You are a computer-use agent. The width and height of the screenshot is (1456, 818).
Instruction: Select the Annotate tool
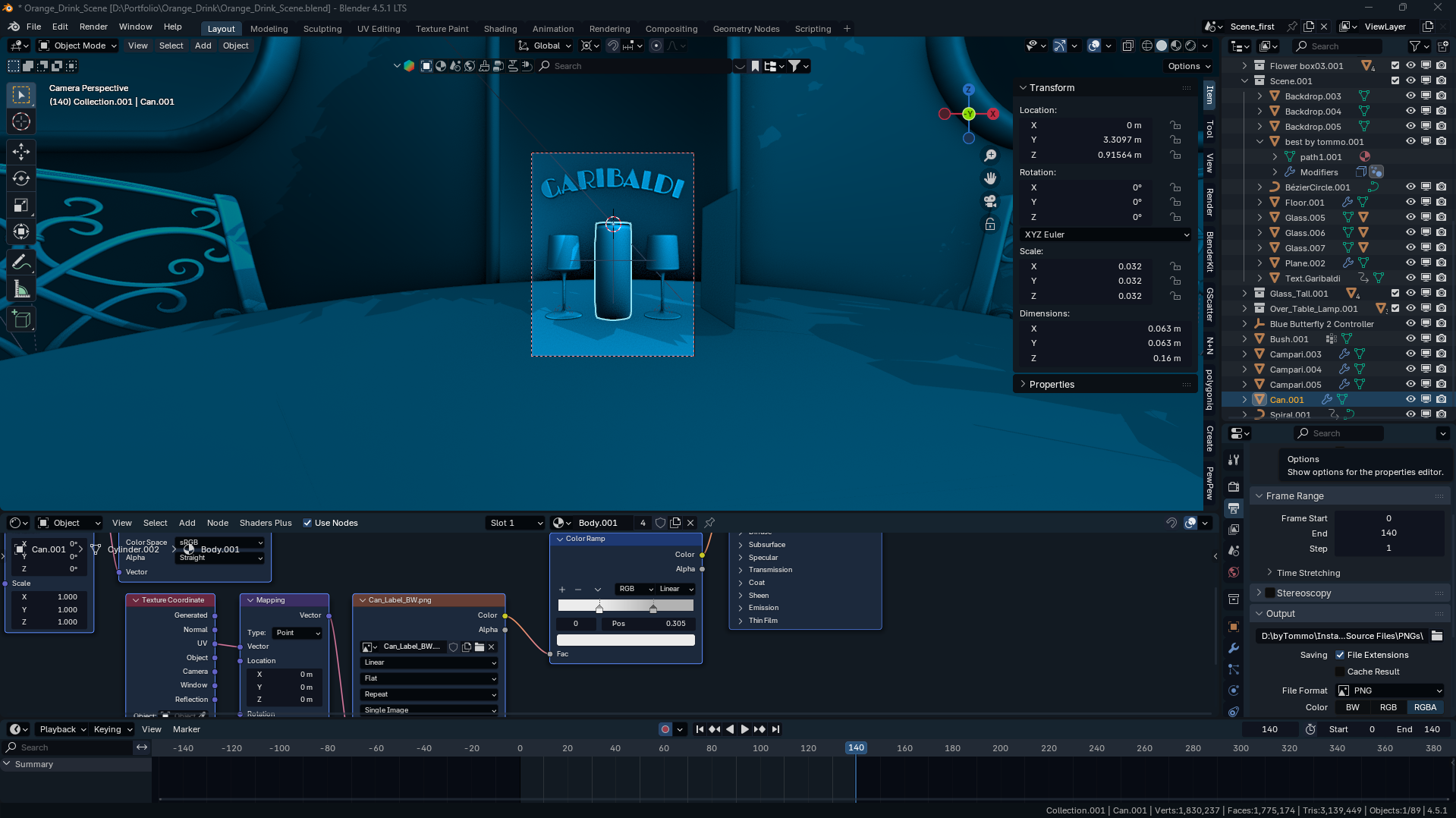21,263
